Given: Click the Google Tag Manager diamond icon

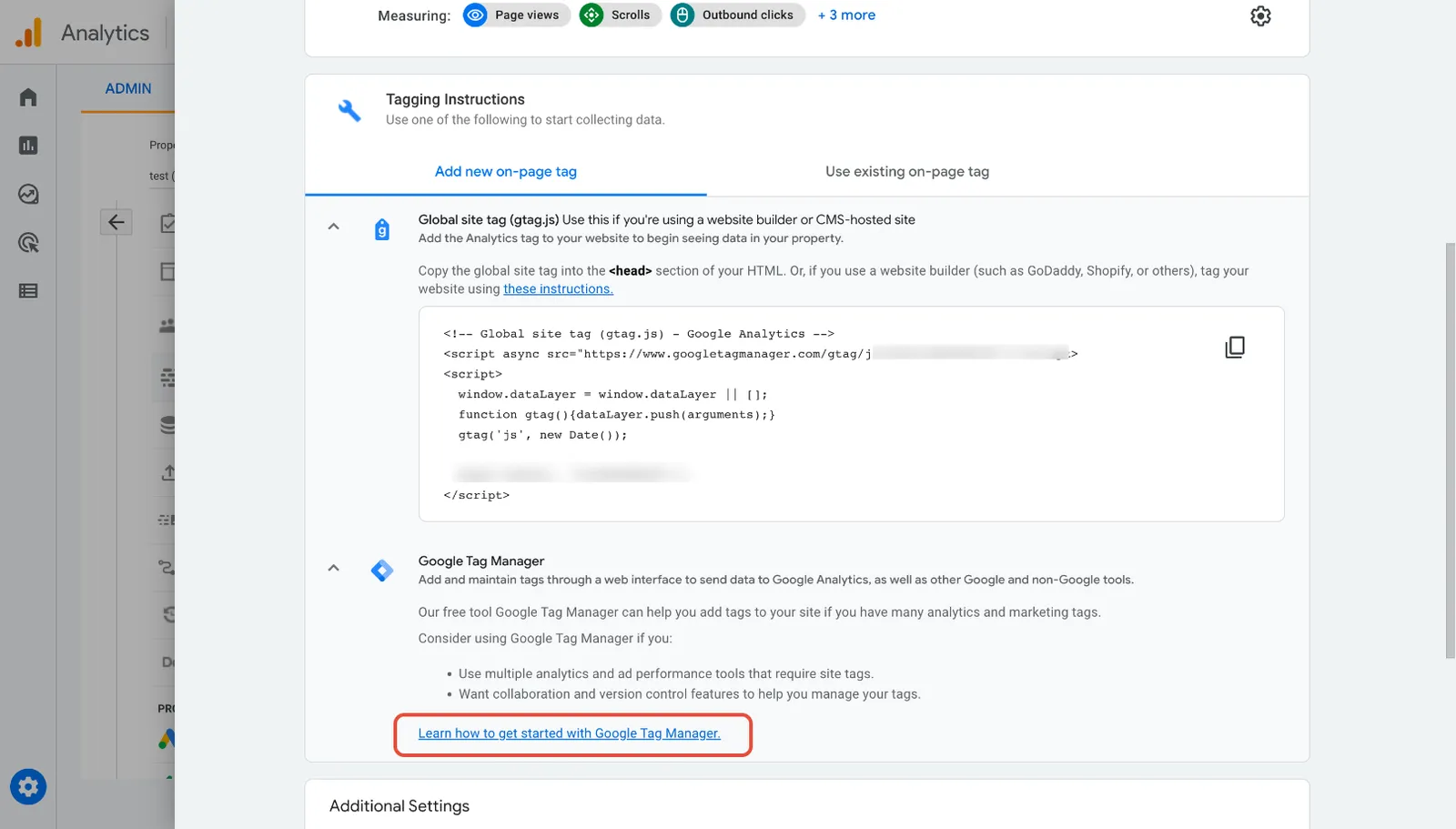Looking at the screenshot, I should click(382, 571).
